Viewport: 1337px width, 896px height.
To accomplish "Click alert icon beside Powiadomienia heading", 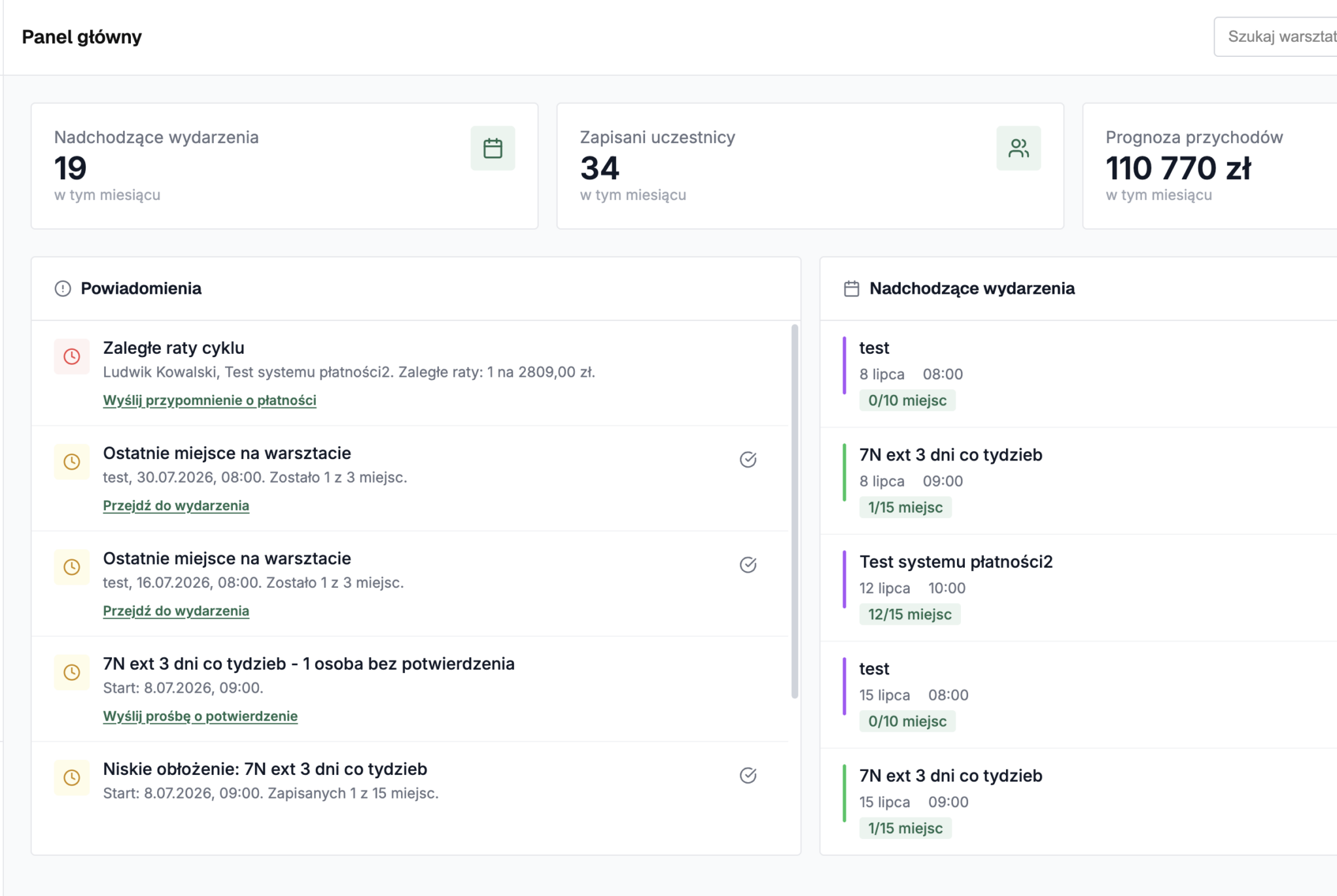I will (63, 288).
